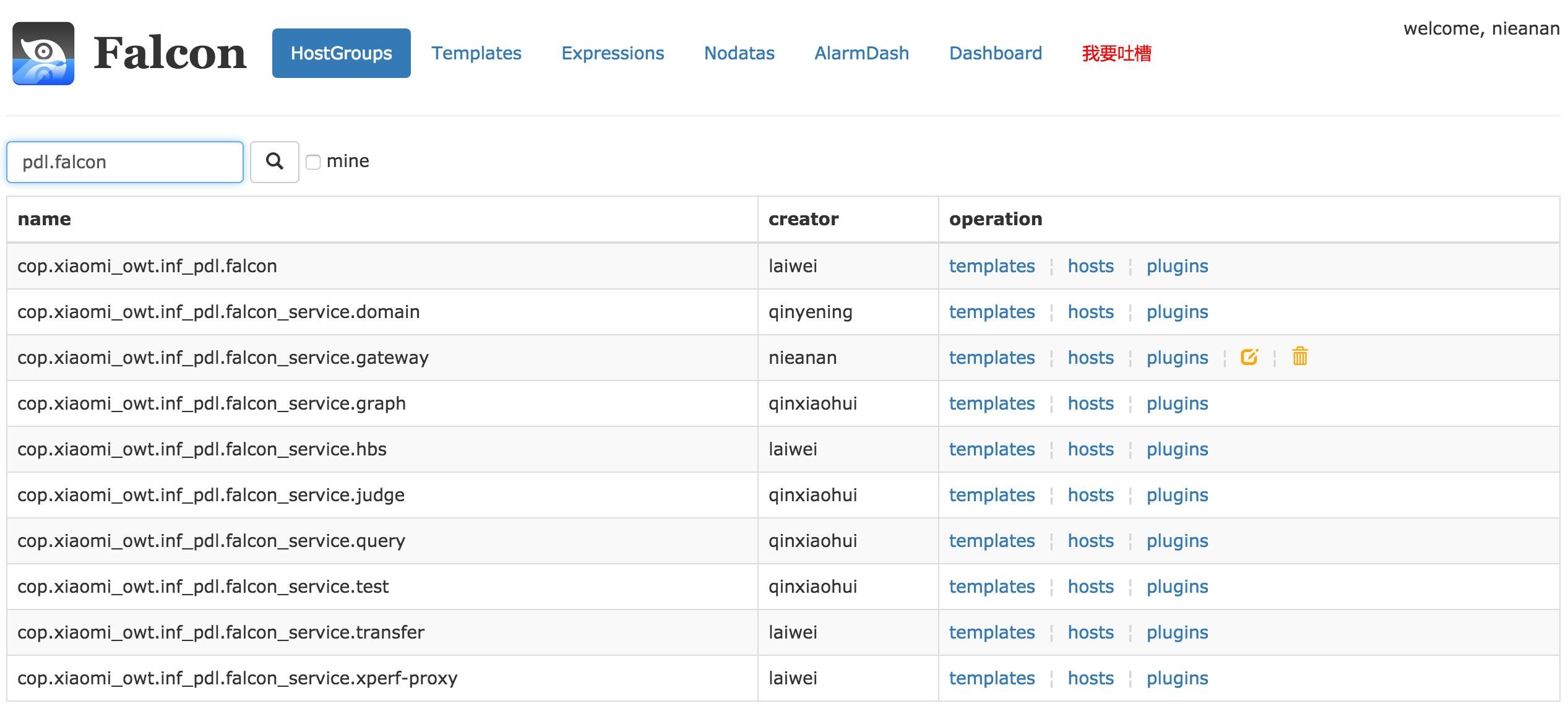Open the HostGroups tab

[341, 53]
